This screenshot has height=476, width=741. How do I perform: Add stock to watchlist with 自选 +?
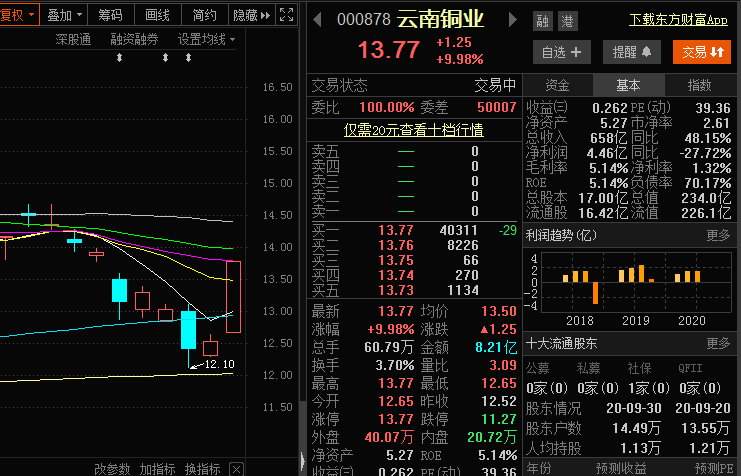point(561,52)
